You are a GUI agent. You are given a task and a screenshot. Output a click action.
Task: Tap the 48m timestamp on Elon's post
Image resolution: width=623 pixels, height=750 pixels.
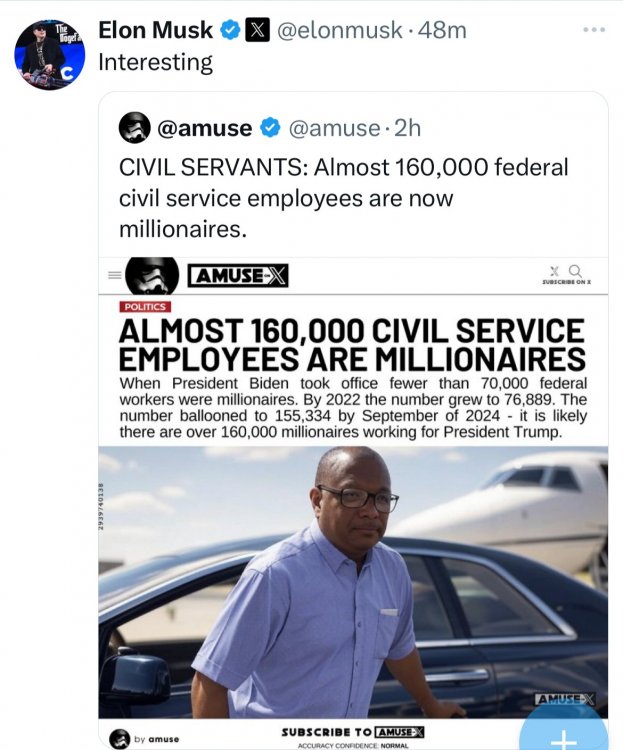(443, 31)
